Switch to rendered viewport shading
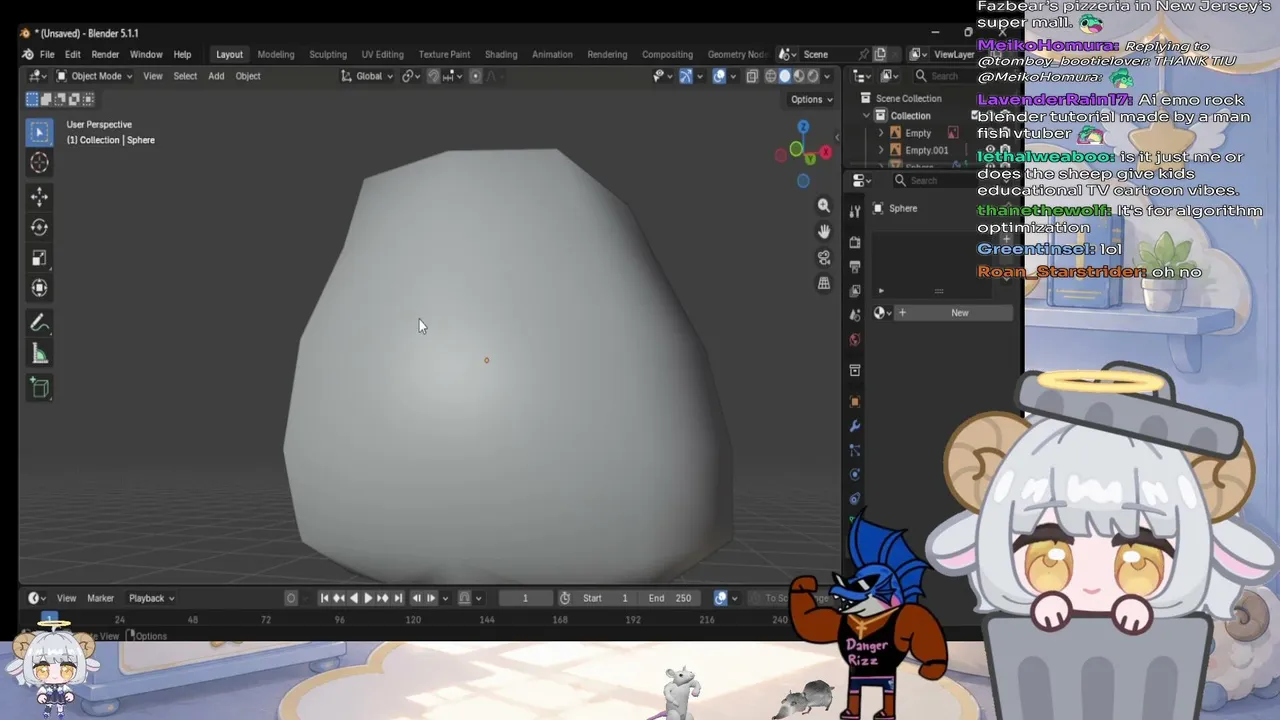This screenshot has height=720, width=1280. [x=813, y=76]
